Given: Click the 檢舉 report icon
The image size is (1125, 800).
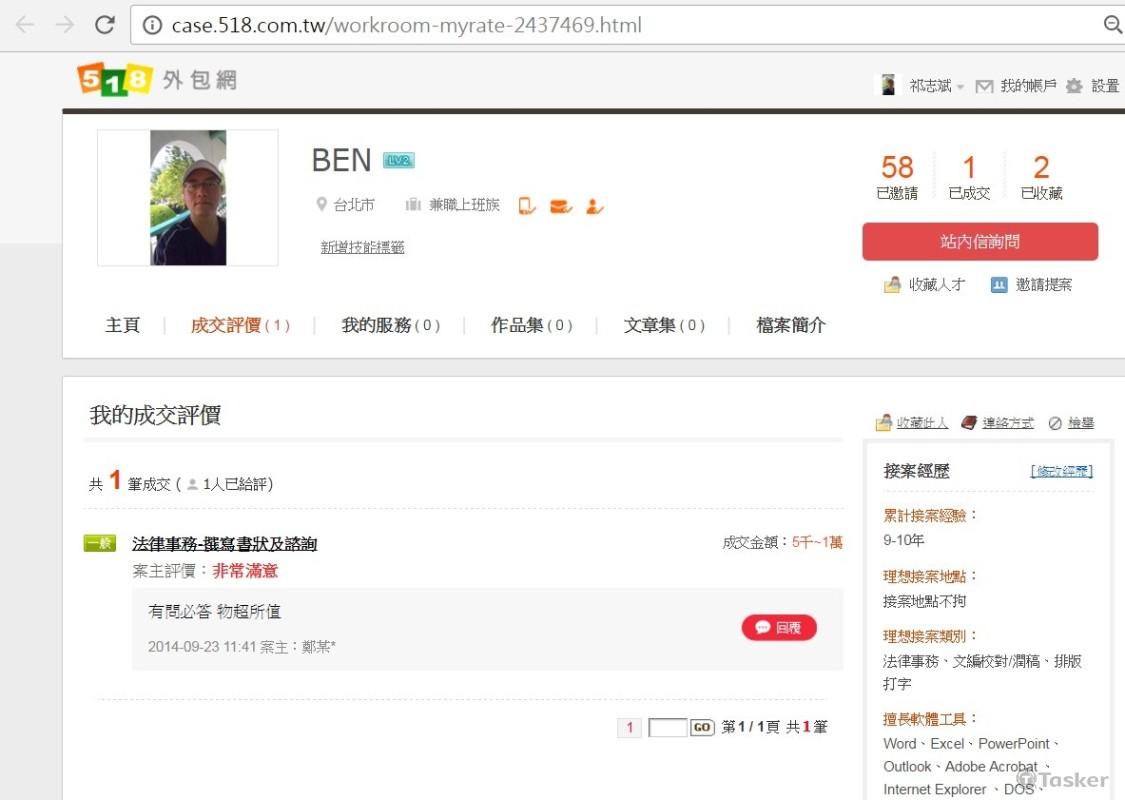Looking at the screenshot, I should point(1055,423).
